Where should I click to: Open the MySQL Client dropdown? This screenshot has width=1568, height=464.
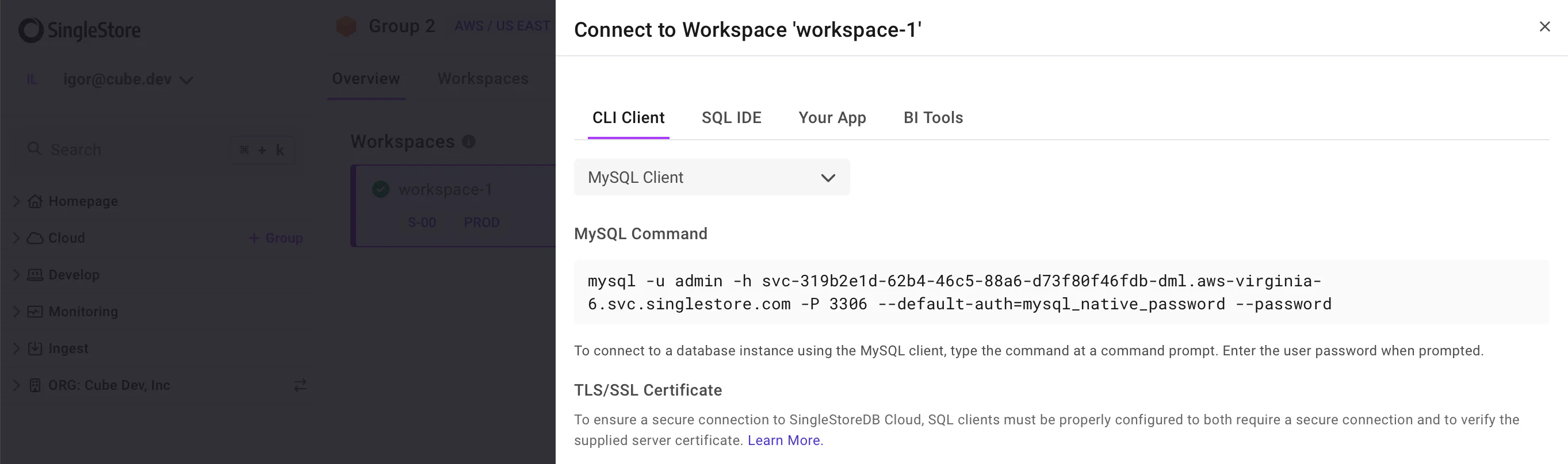click(x=711, y=178)
